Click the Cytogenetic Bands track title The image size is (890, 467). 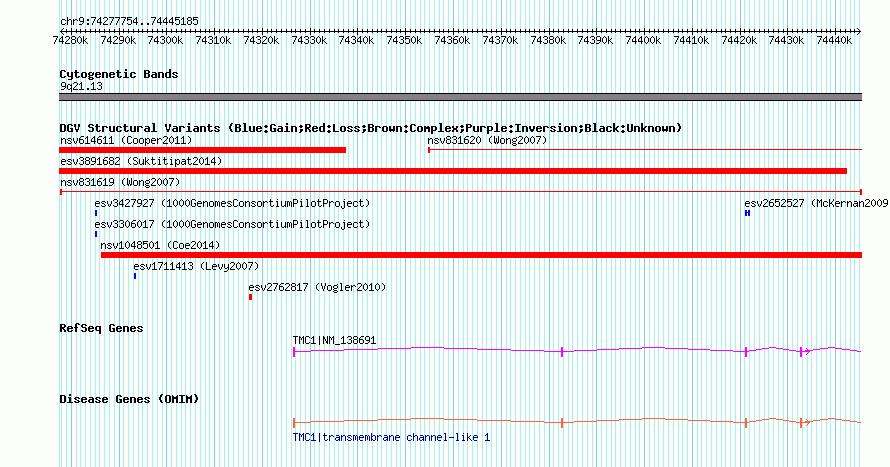[x=119, y=74]
